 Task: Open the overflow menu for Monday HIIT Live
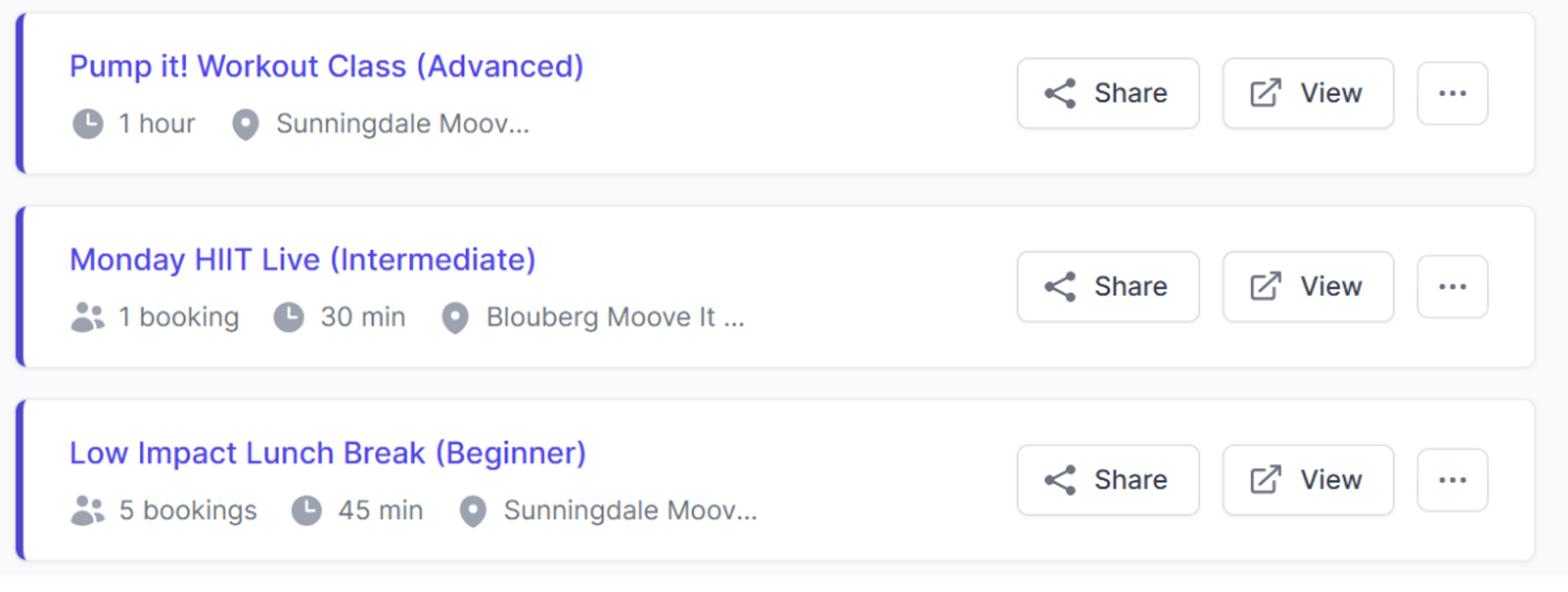[1453, 287]
